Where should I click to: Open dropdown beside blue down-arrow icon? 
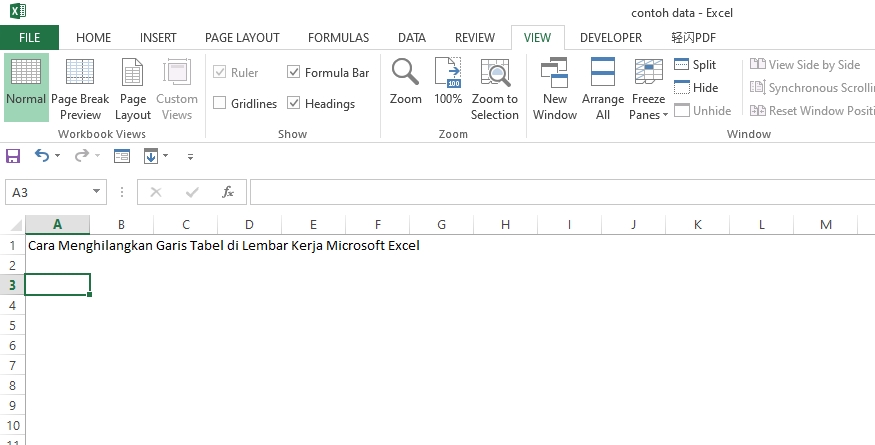[165, 156]
